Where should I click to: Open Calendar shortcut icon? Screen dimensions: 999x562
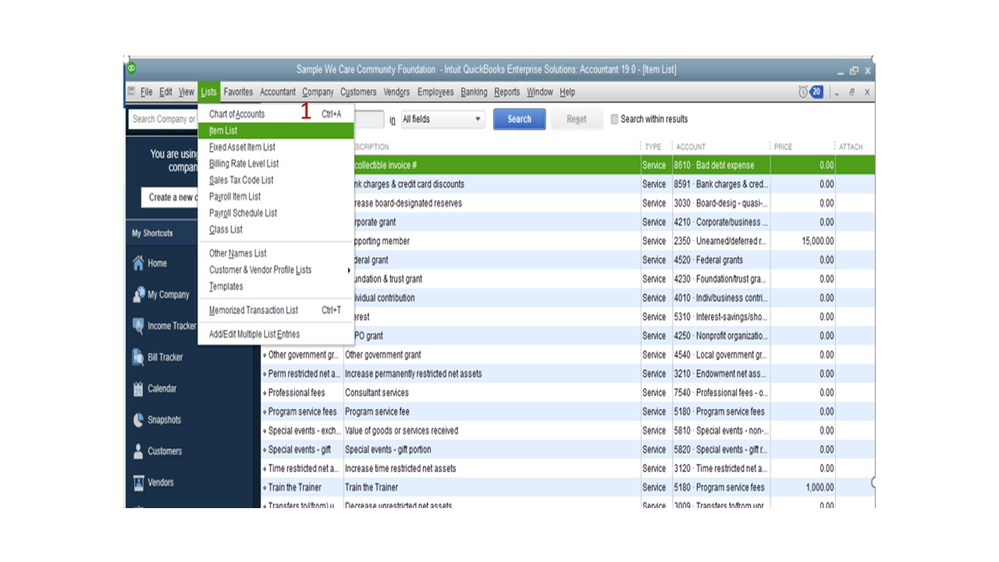[138, 388]
